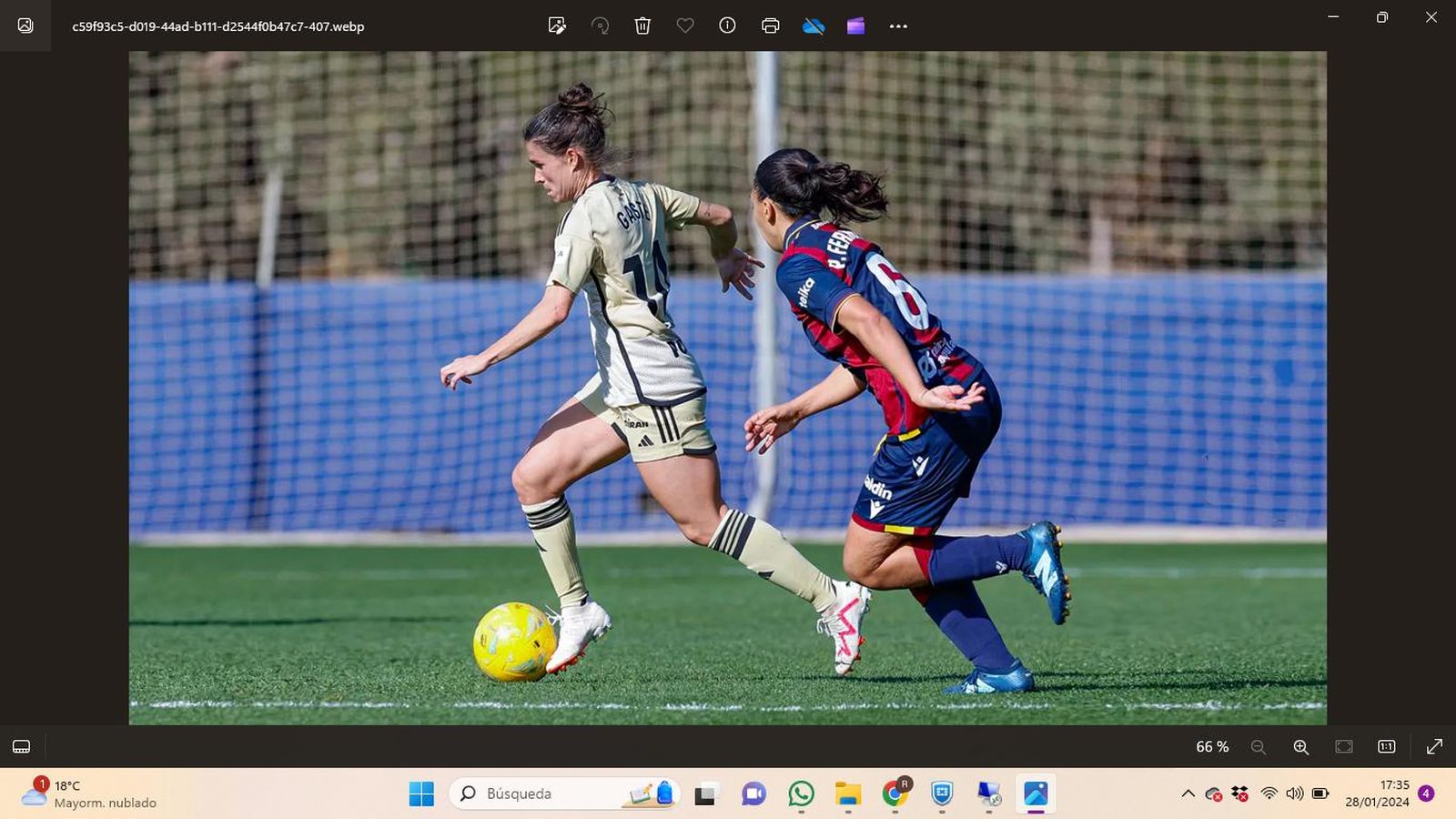Toggle actual size 1:1 view

[1387, 747]
